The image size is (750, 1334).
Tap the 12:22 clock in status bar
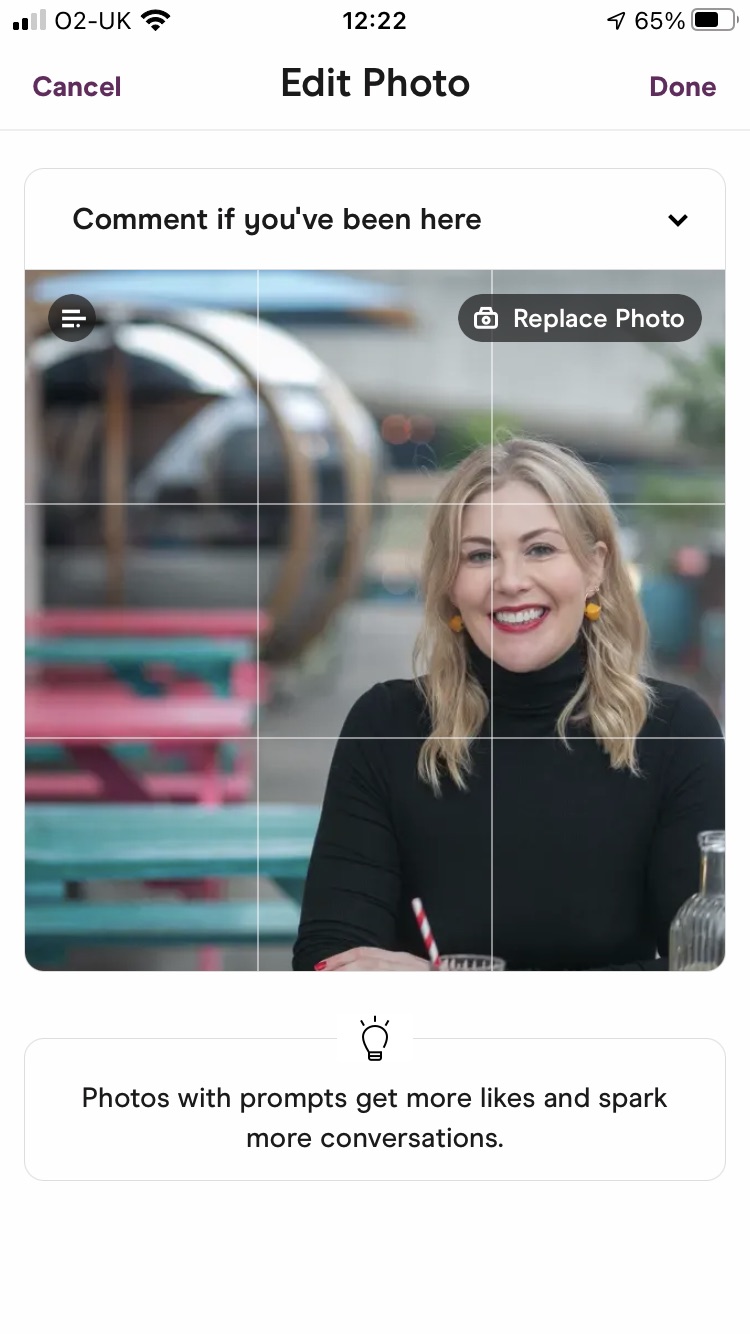click(374, 20)
